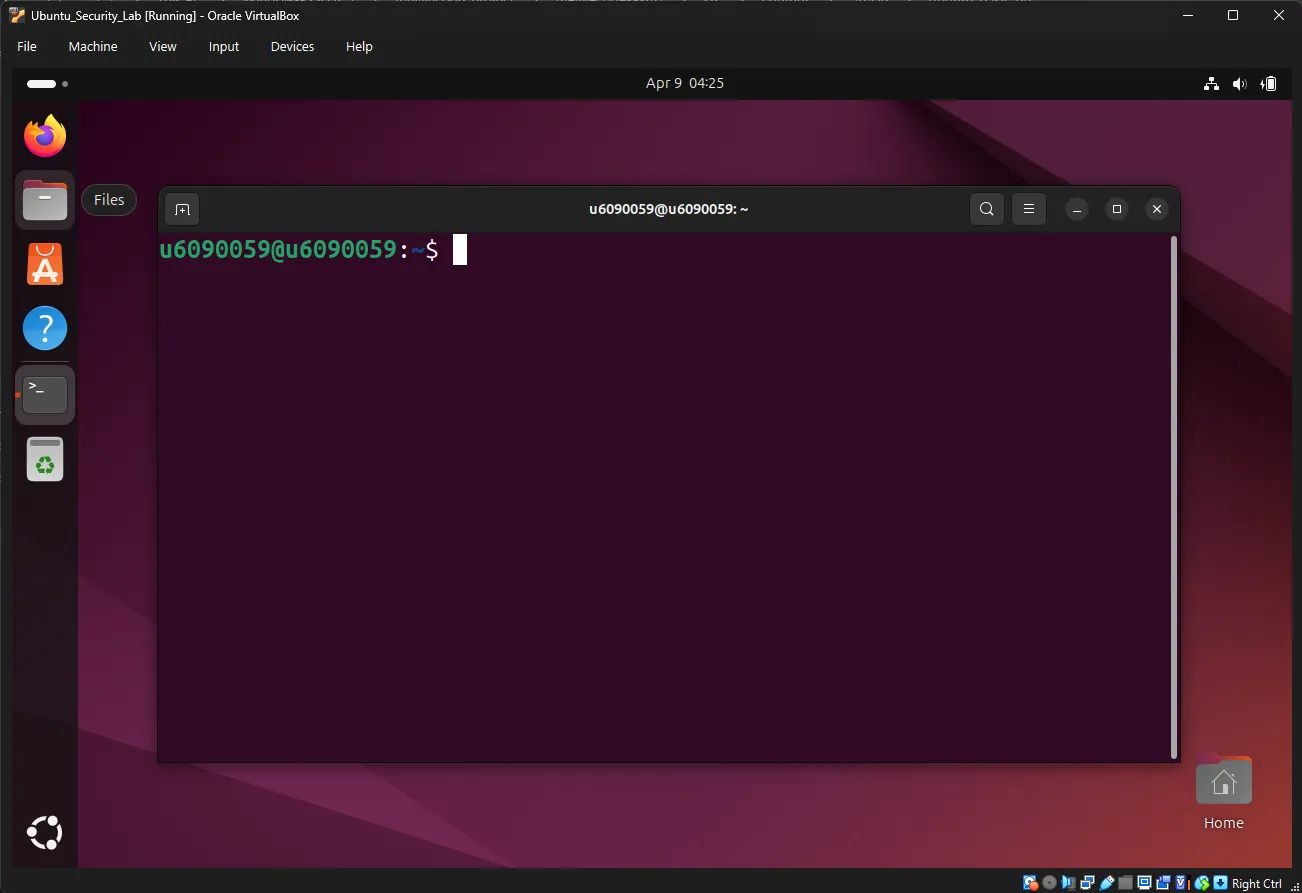Open the terminal hamburger menu
1302x893 pixels.
[x=1029, y=209]
